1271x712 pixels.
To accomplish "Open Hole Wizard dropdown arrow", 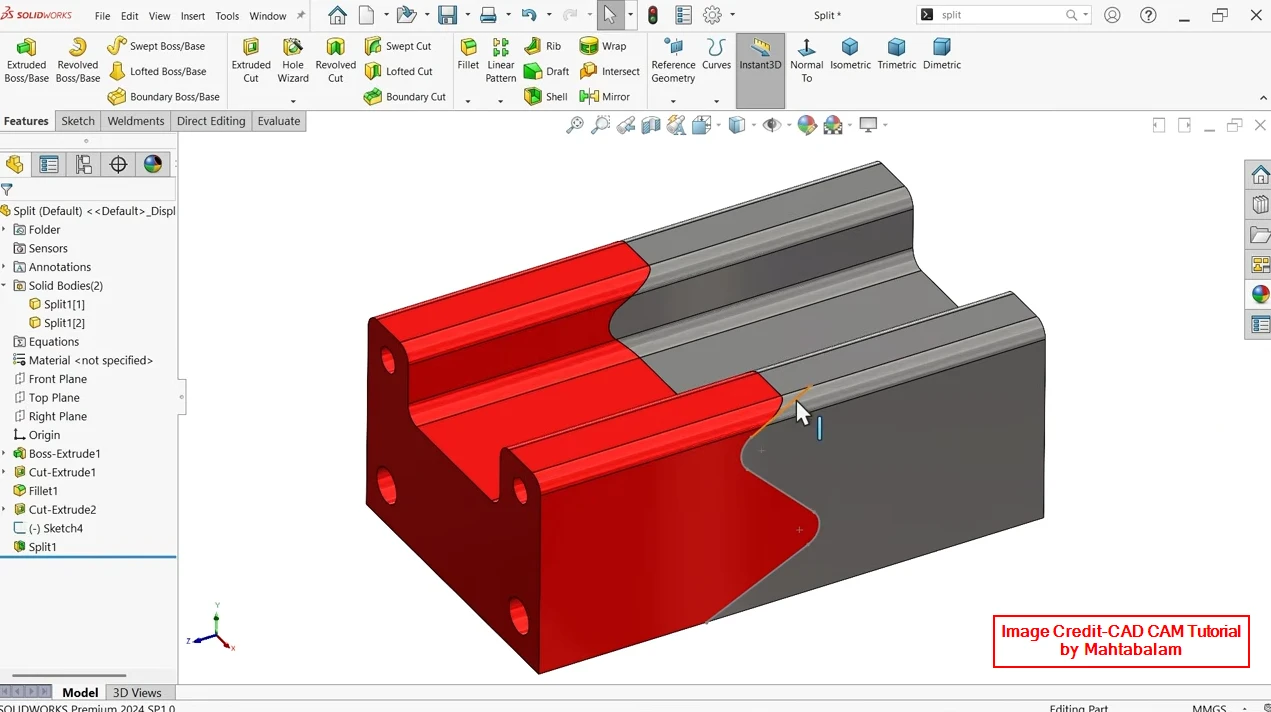I will [x=293, y=101].
